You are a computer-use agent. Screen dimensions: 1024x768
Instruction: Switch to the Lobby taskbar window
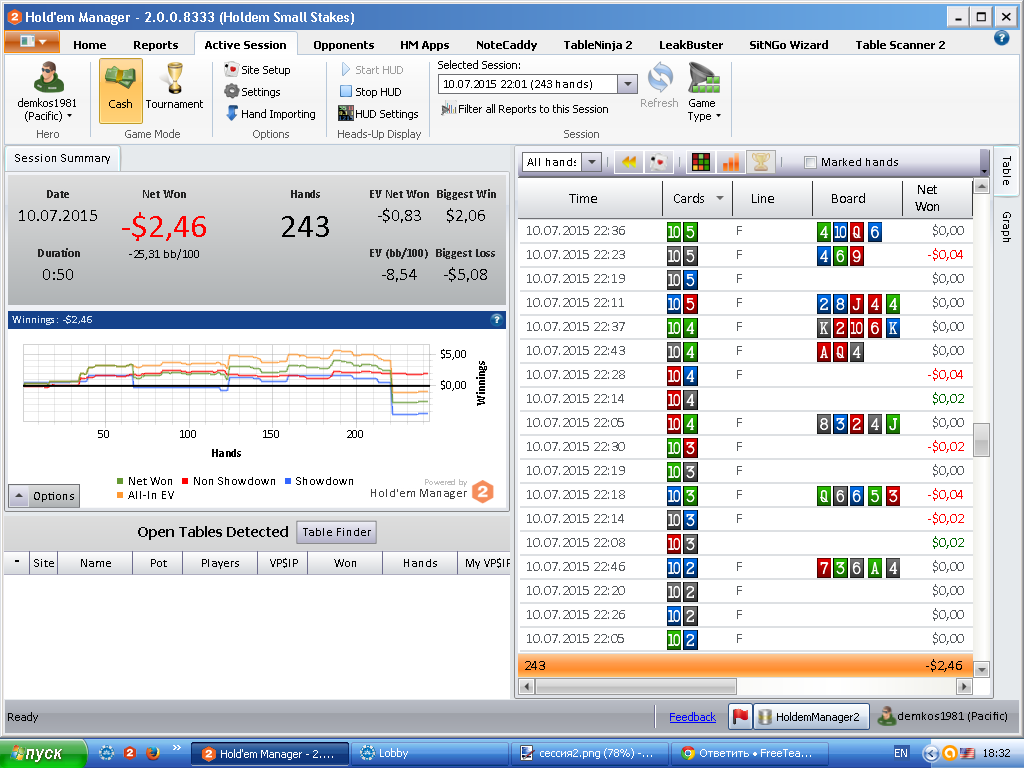[430, 753]
